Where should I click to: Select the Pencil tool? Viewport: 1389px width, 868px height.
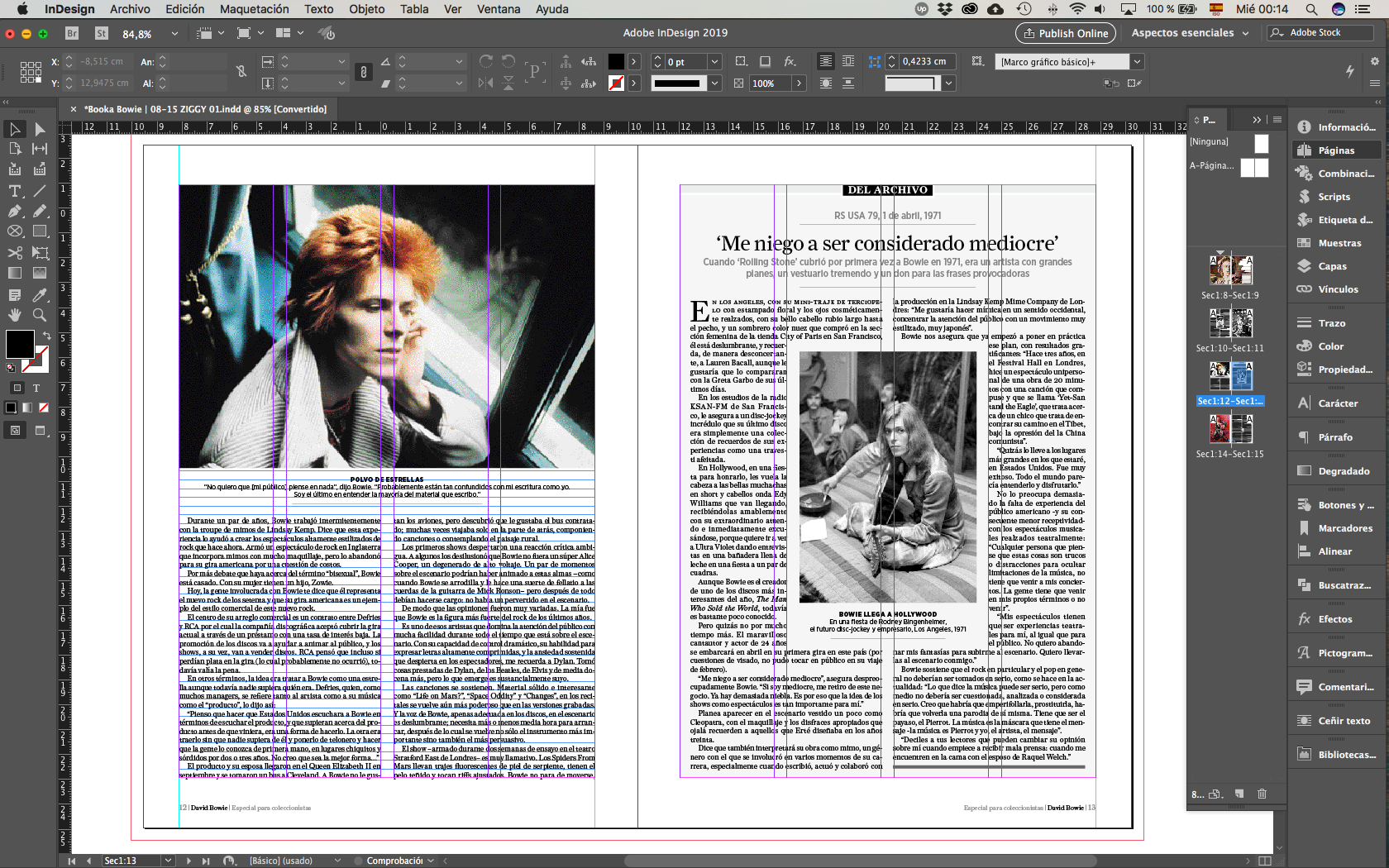pyautogui.click(x=39, y=212)
